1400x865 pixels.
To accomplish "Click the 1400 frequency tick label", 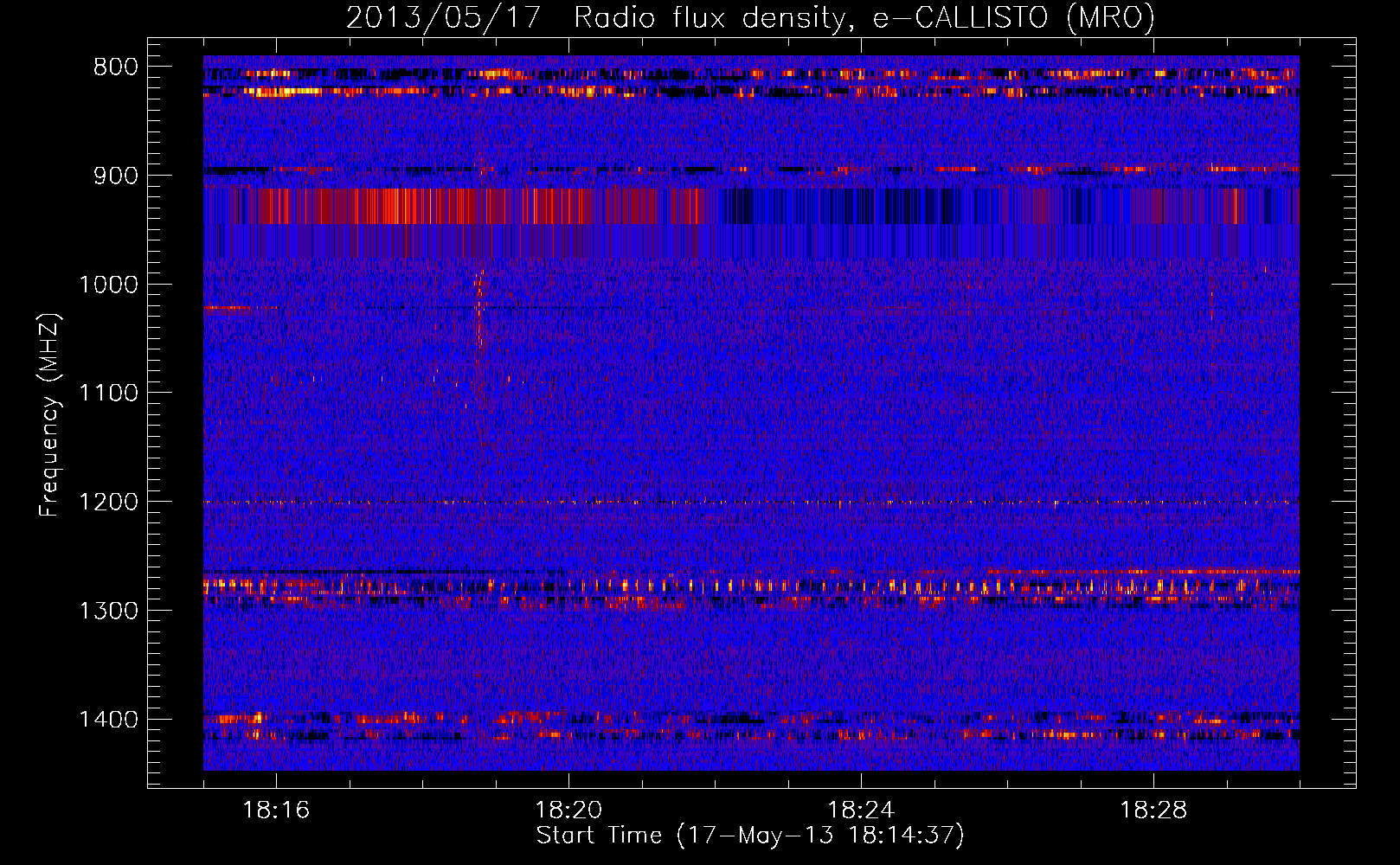I will [108, 720].
